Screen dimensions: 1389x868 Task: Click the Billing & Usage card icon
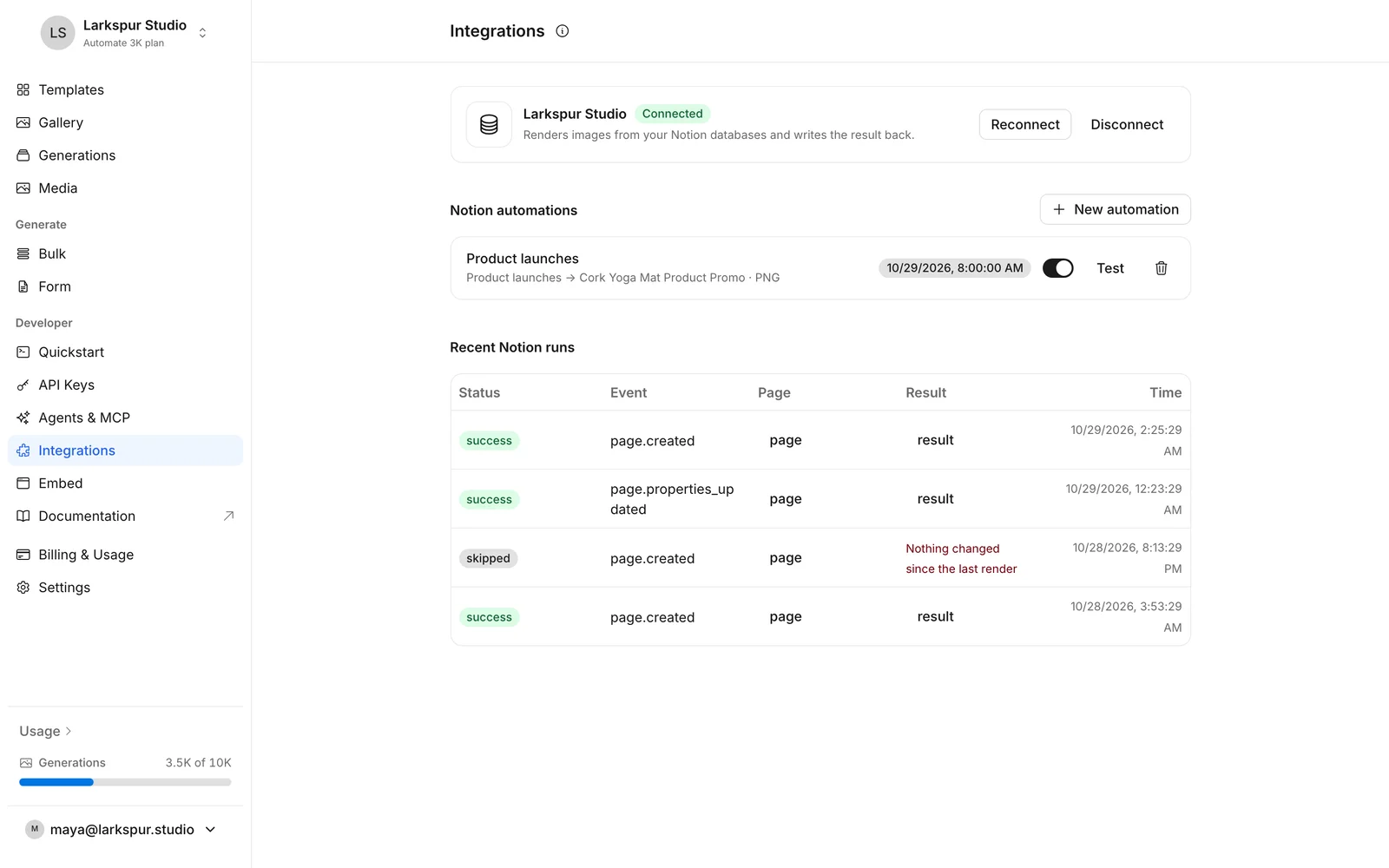pos(23,555)
